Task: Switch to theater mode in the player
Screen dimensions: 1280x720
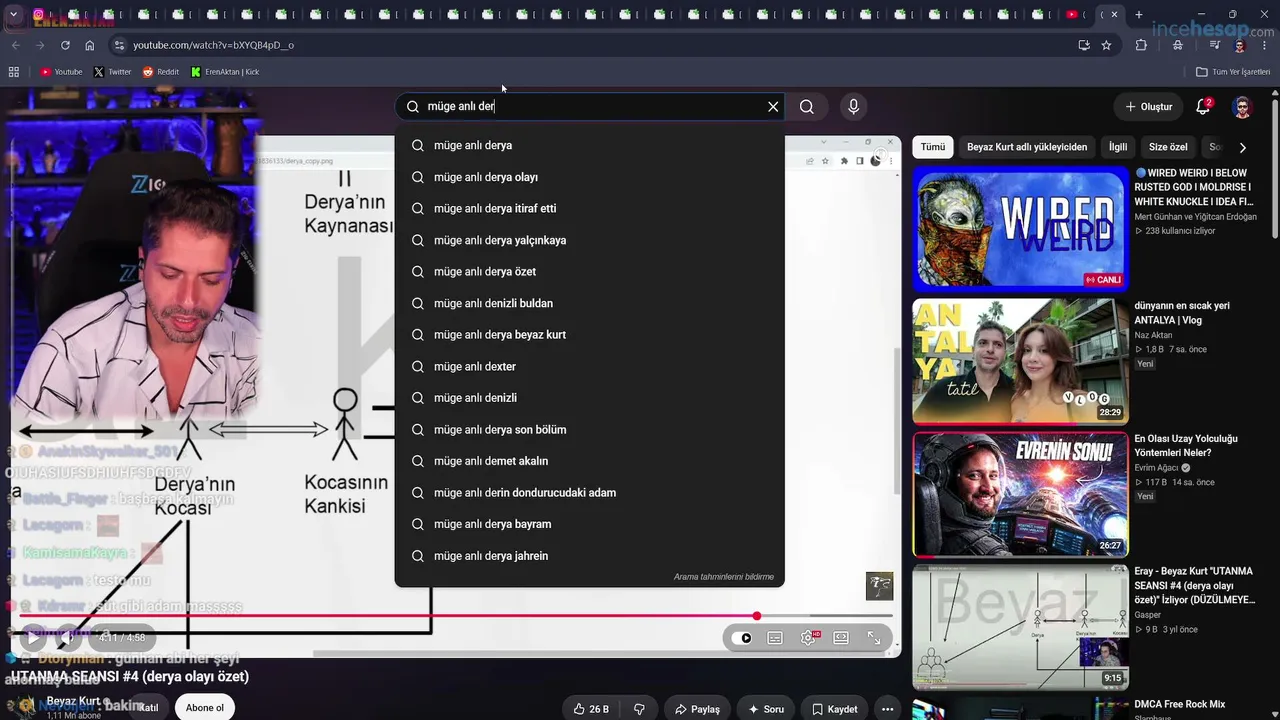Action: pos(841,638)
